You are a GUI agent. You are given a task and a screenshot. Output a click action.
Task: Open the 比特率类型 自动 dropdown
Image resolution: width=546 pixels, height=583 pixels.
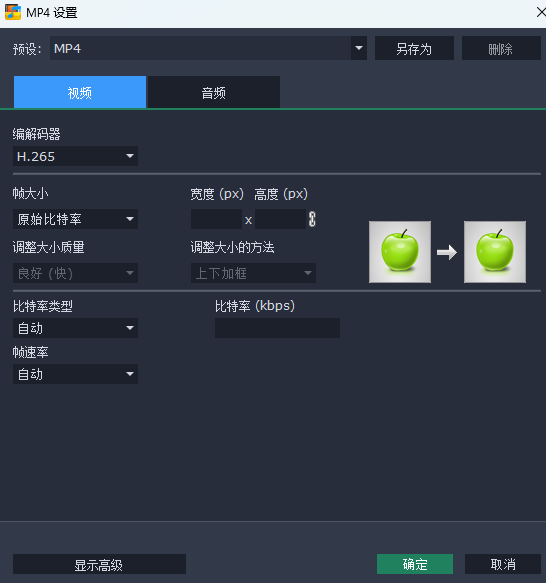tap(76, 328)
